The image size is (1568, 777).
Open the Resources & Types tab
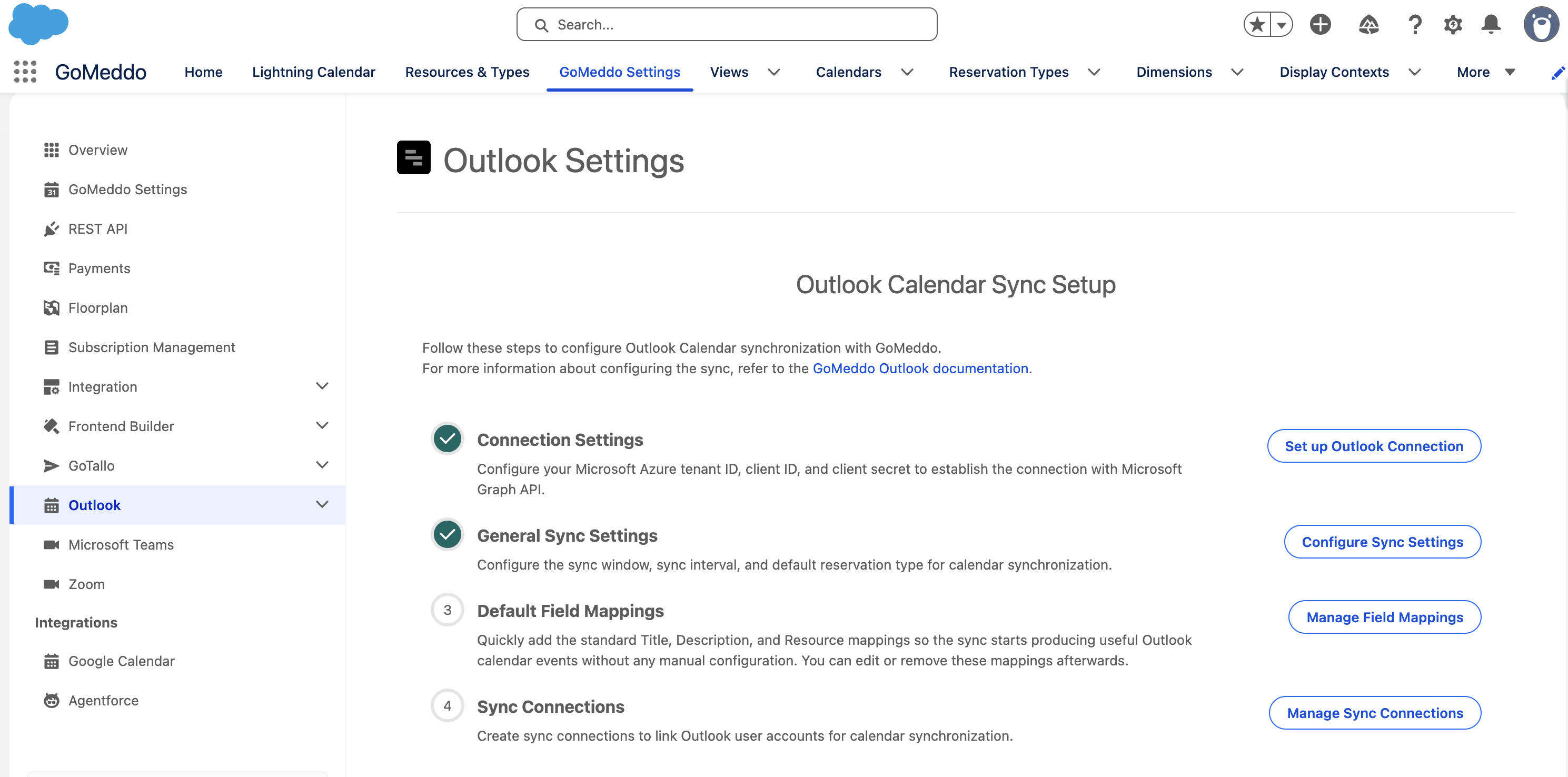point(467,73)
